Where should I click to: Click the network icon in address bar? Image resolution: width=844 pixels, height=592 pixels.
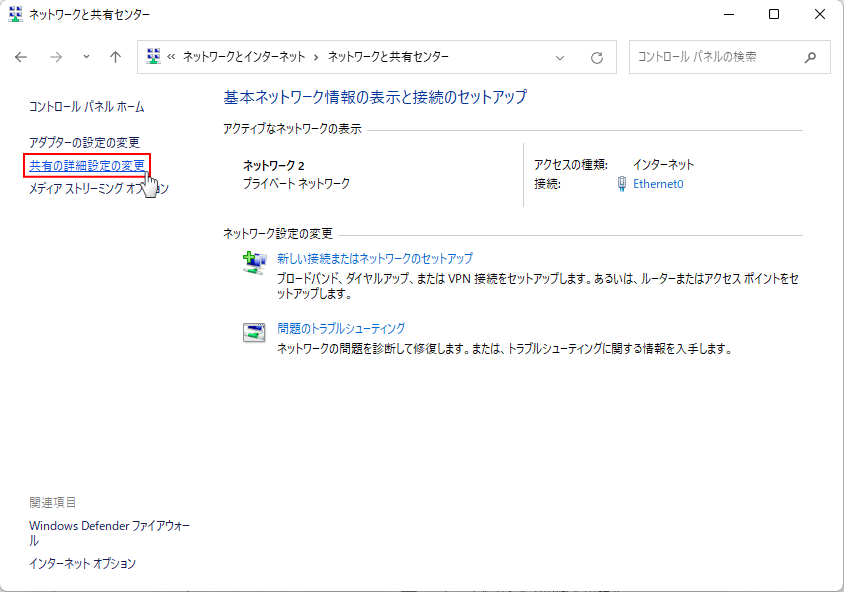[153, 57]
